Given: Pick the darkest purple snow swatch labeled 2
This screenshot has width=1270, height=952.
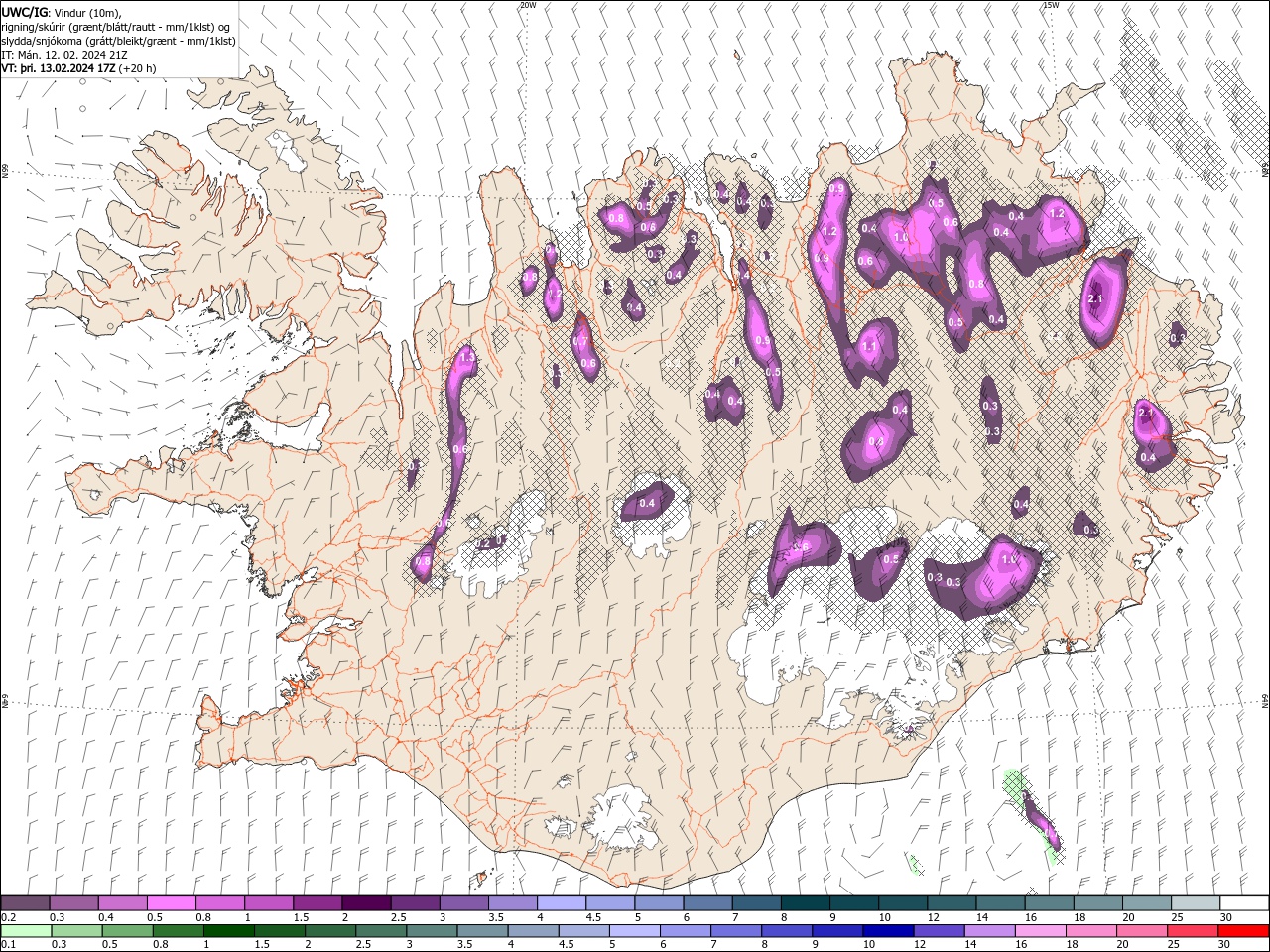Looking at the screenshot, I should (366, 903).
